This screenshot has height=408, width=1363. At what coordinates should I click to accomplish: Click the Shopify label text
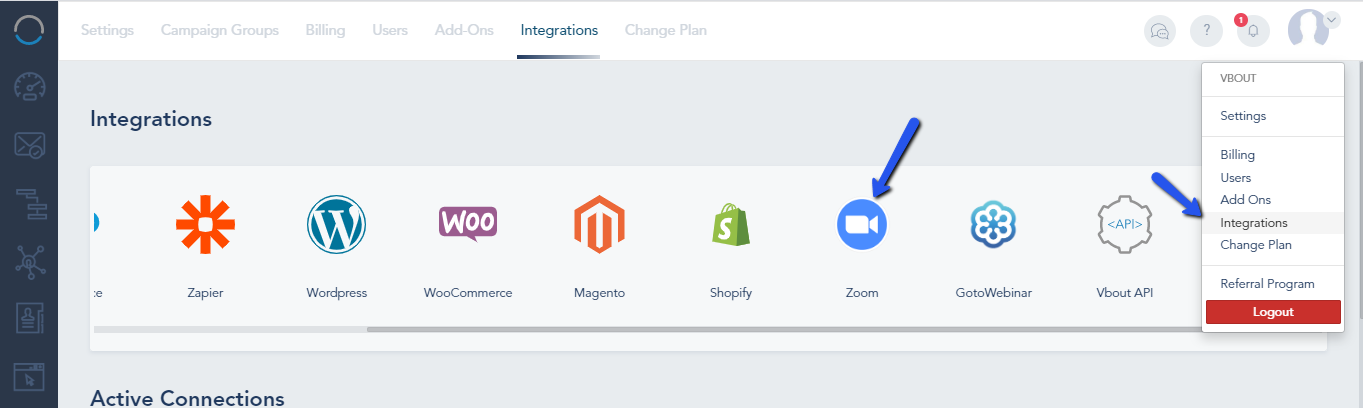[730, 293]
